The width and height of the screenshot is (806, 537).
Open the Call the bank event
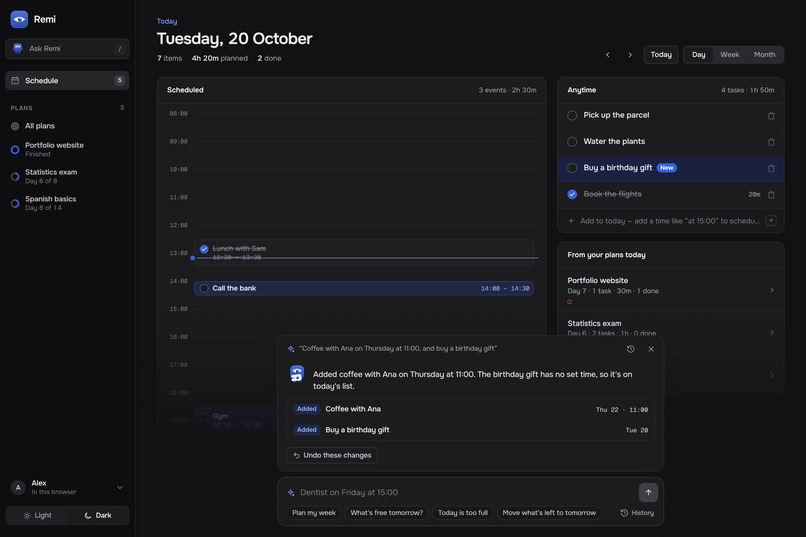363,288
